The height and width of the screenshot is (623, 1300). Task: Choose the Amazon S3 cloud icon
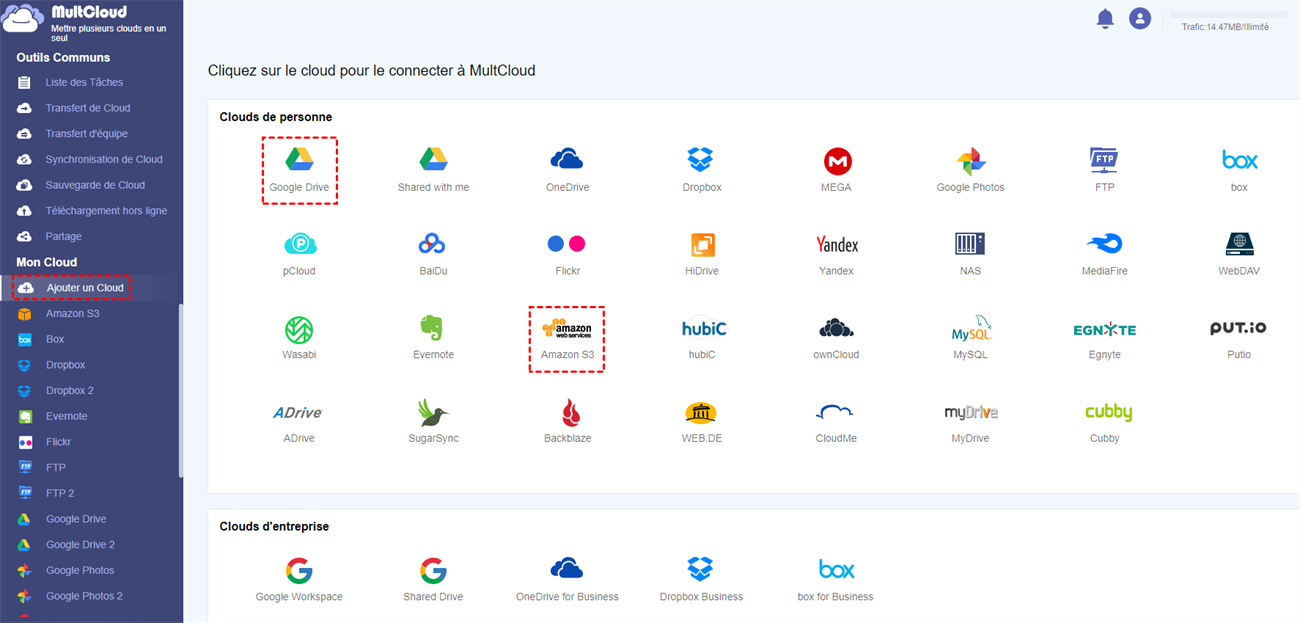pyautogui.click(x=567, y=328)
